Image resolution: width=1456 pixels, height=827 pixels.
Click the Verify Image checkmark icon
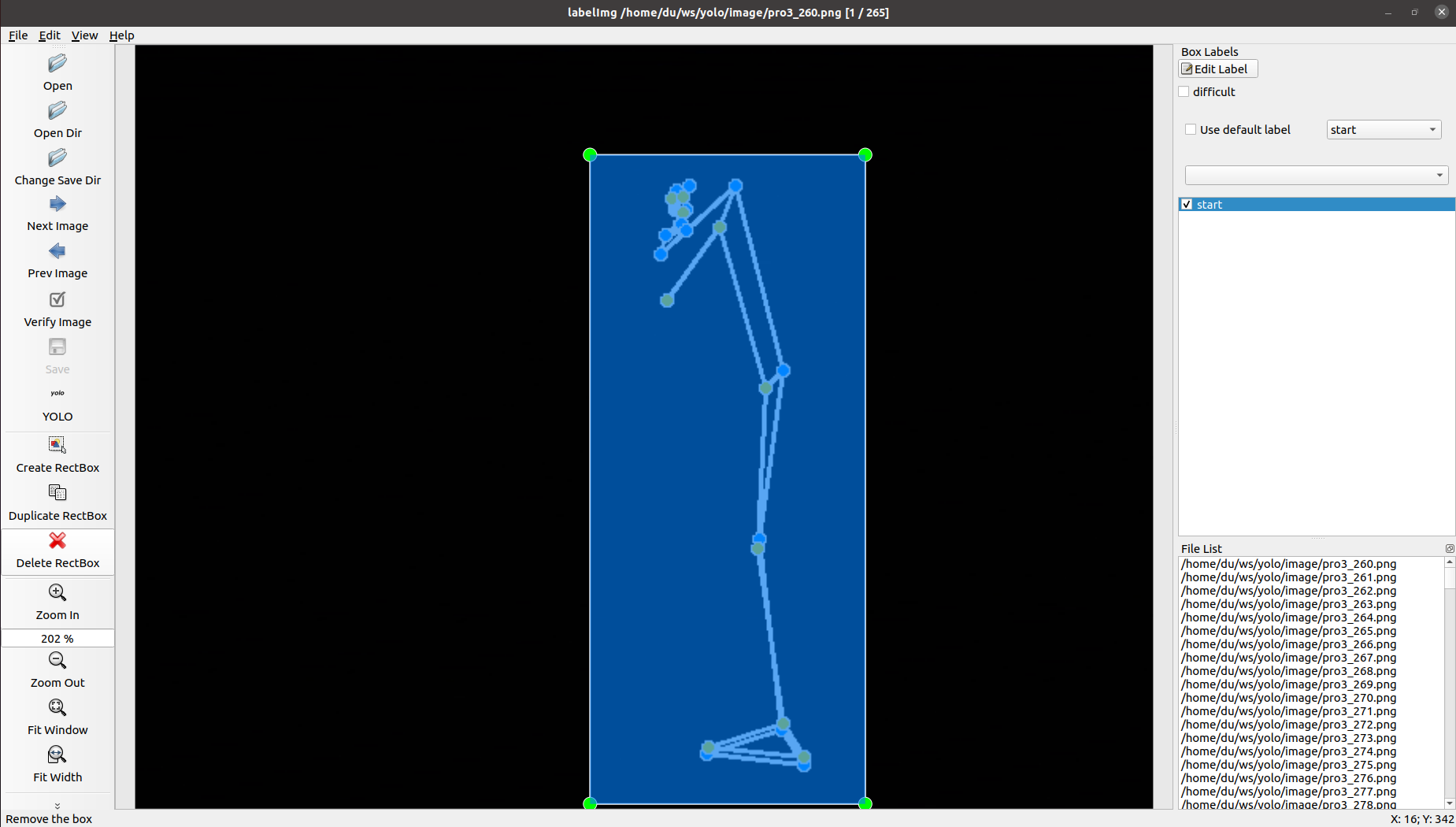pyautogui.click(x=57, y=300)
